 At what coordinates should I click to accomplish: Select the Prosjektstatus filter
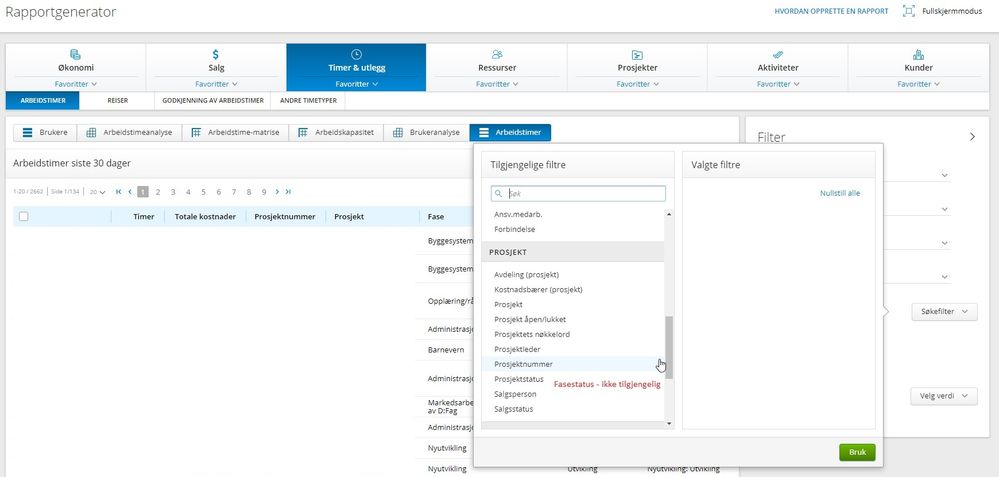click(519, 379)
